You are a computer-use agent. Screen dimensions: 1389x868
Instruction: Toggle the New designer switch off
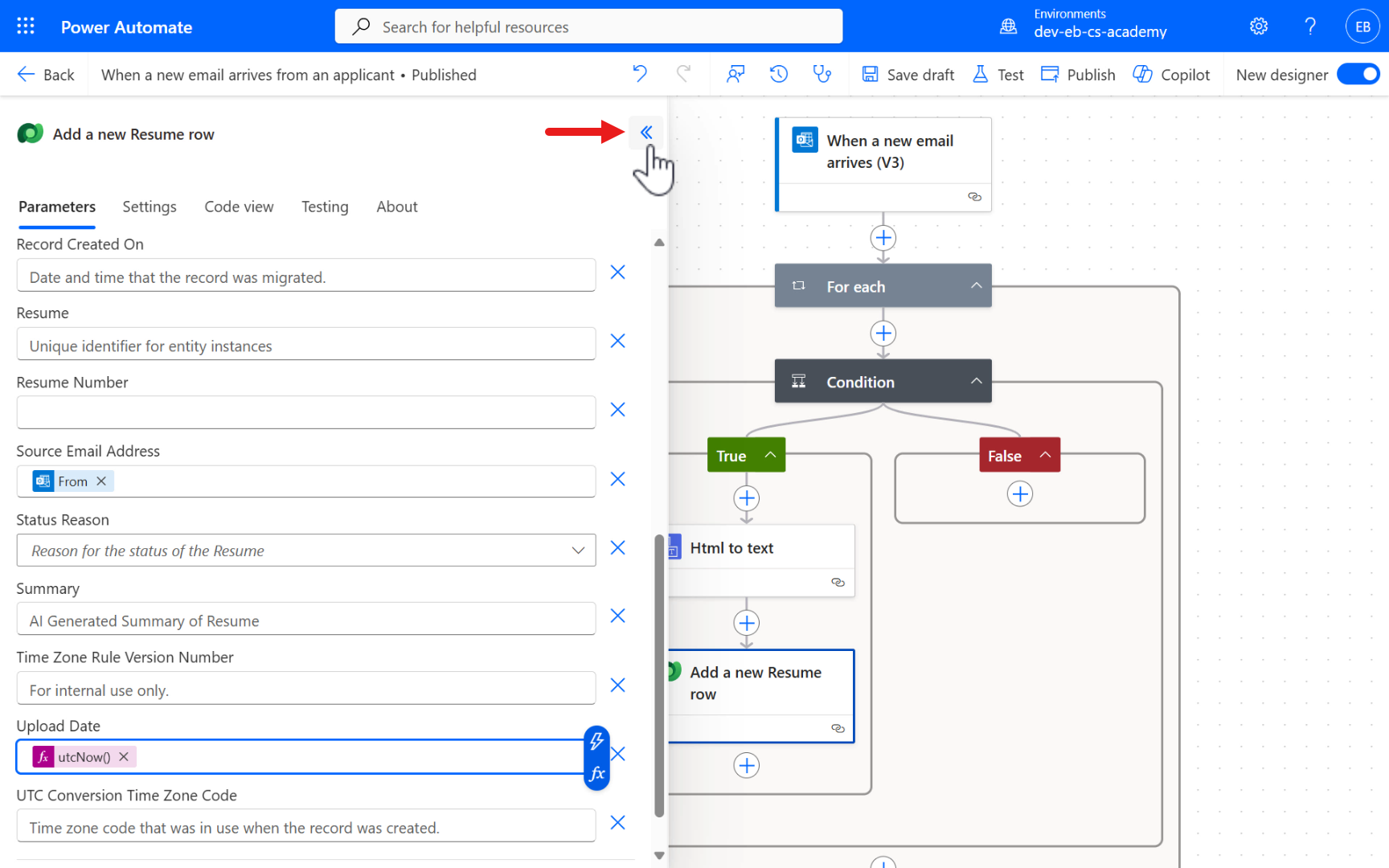pyautogui.click(x=1358, y=74)
